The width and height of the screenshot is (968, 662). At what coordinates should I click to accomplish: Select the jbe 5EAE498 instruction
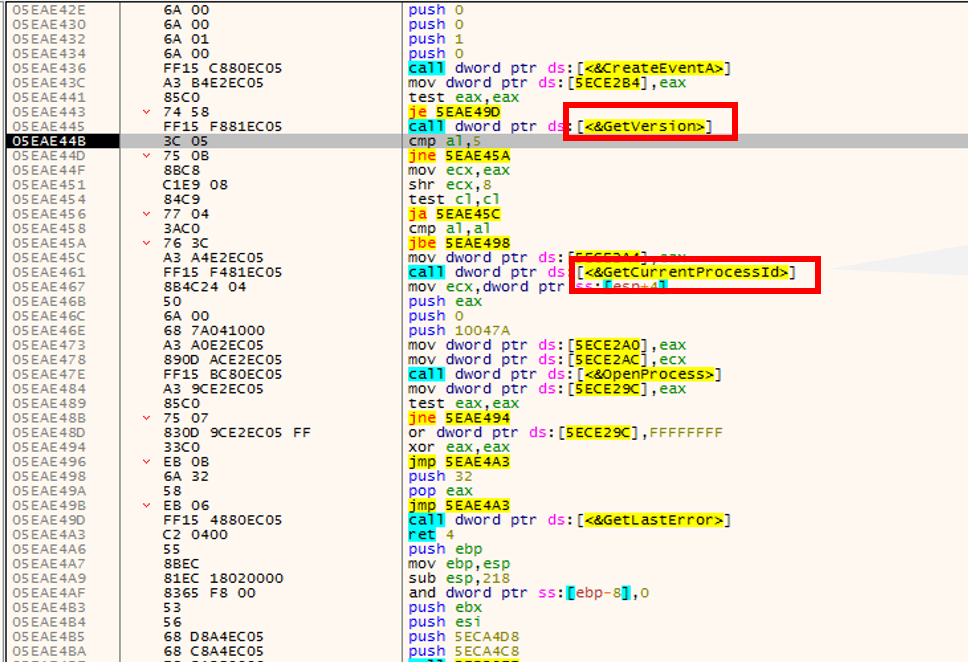[x=459, y=243]
